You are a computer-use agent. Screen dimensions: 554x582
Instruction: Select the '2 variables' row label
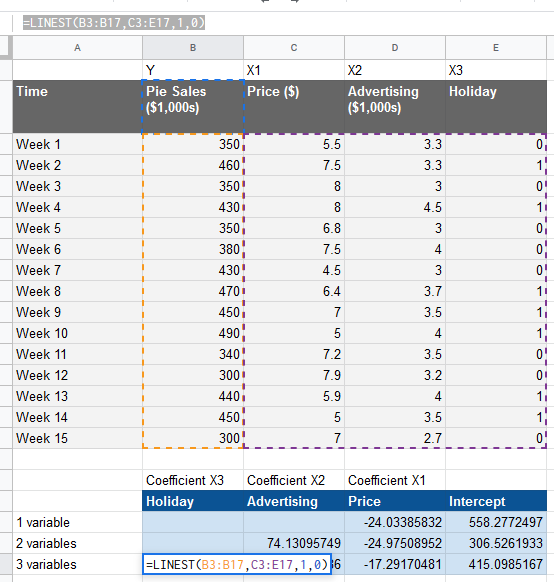pos(77,543)
